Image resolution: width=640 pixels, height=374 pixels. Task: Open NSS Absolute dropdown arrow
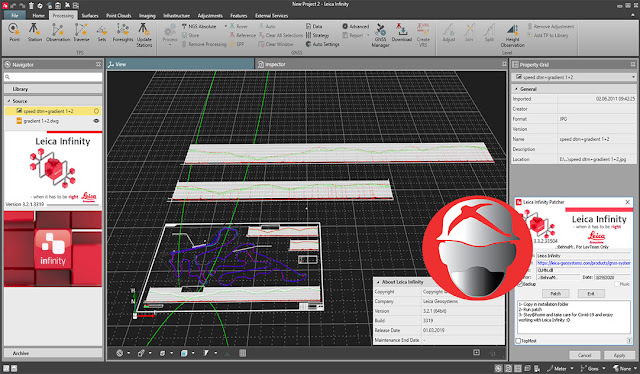pyautogui.click(x=226, y=26)
